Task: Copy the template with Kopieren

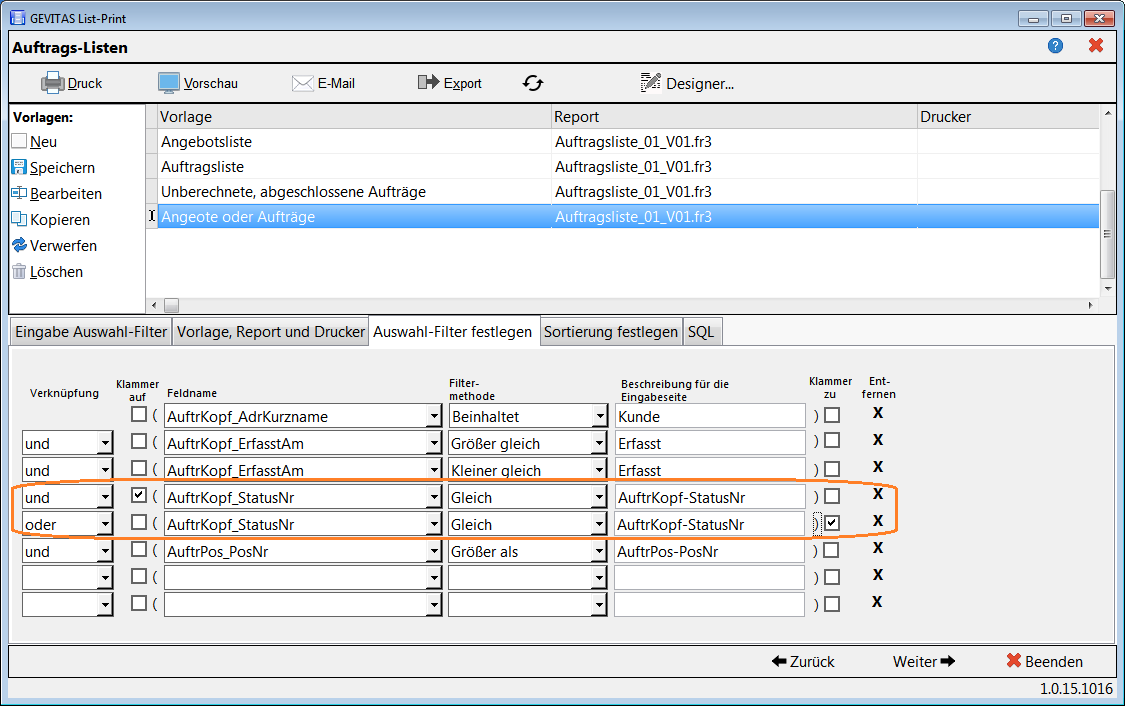Action: (x=51, y=220)
